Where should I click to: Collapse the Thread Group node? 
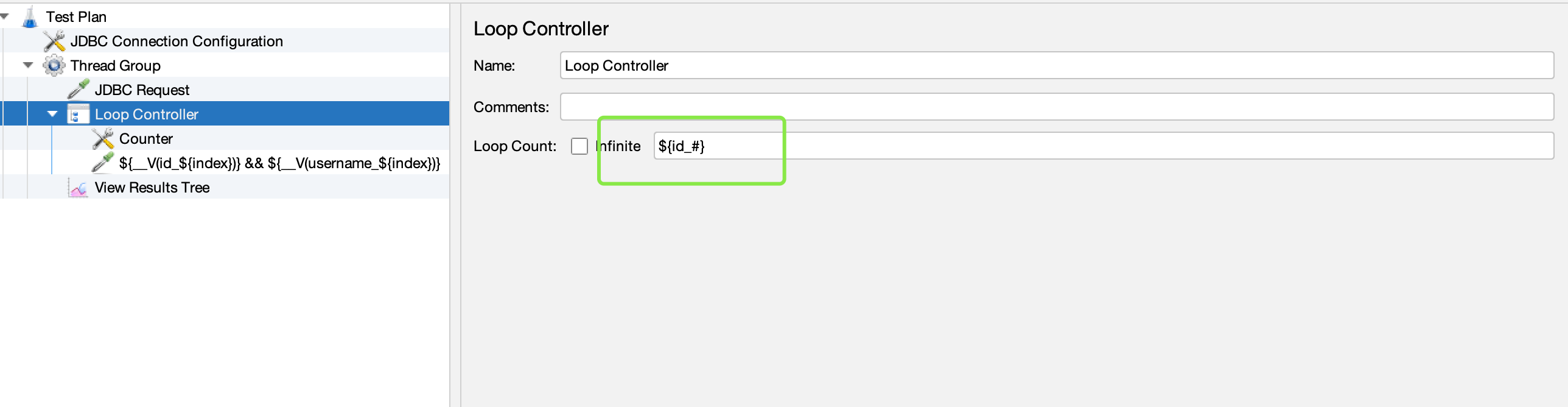point(28,65)
